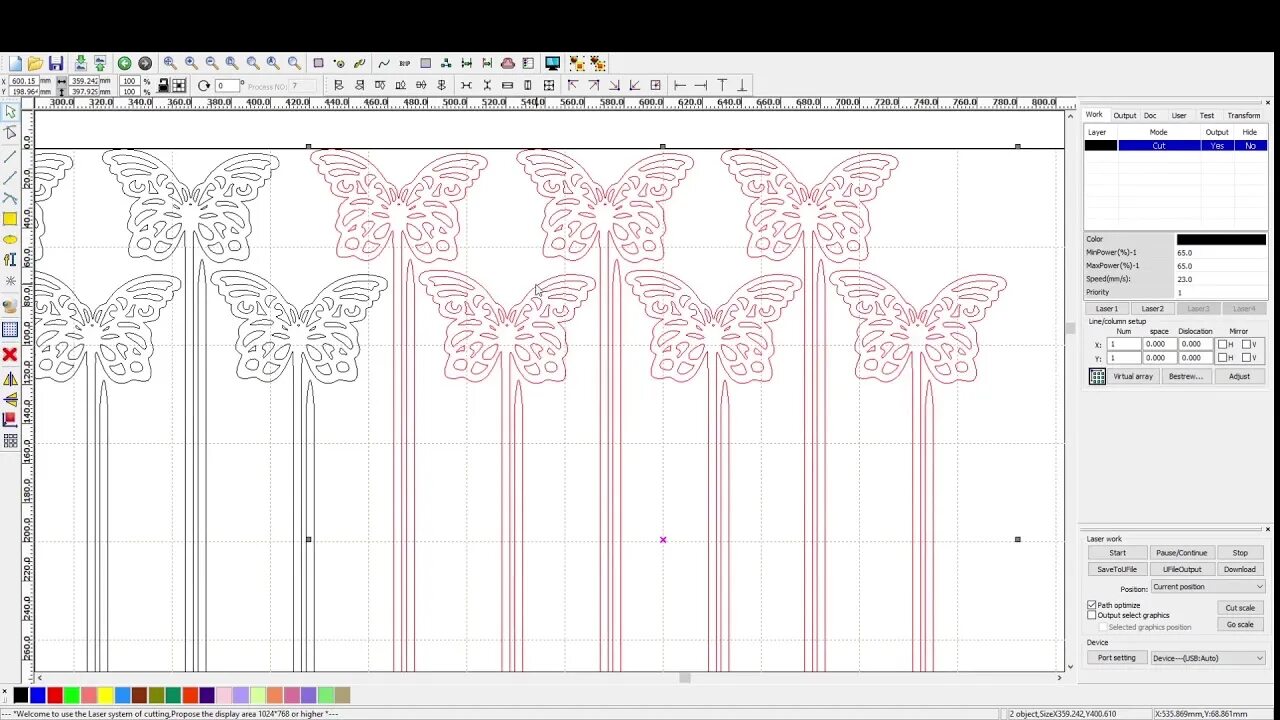Select the yellow Ellipse tool

point(10,240)
